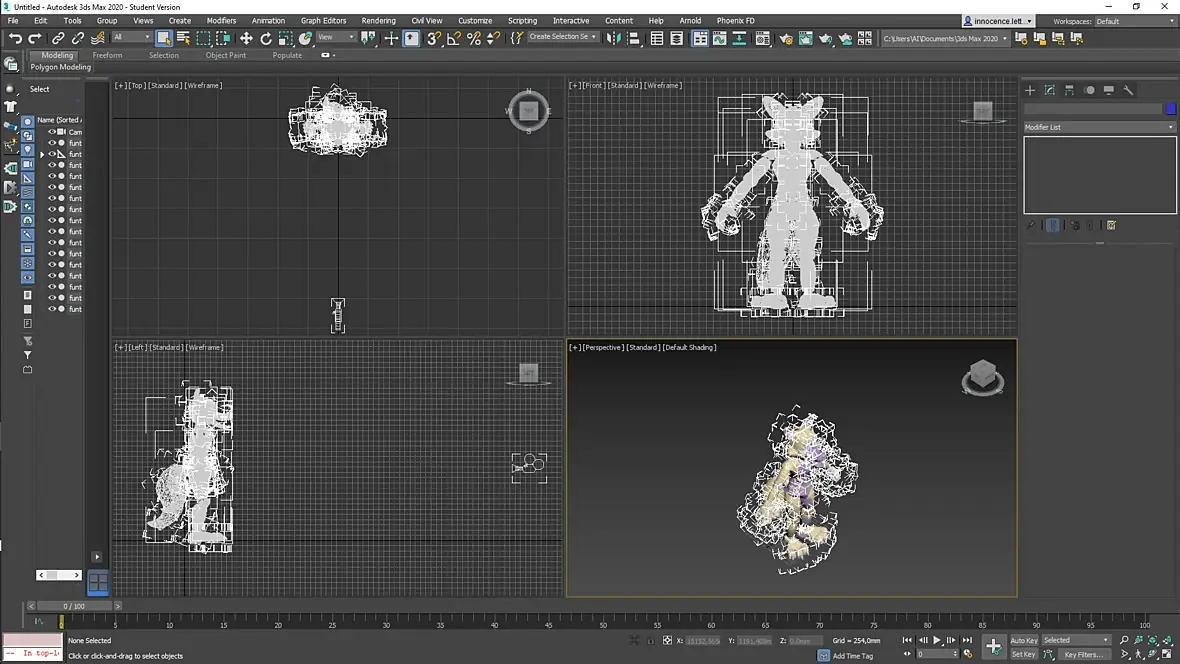Open the Utilities wrench panel
Screen dimensions: 1180x664
point(1128,90)
